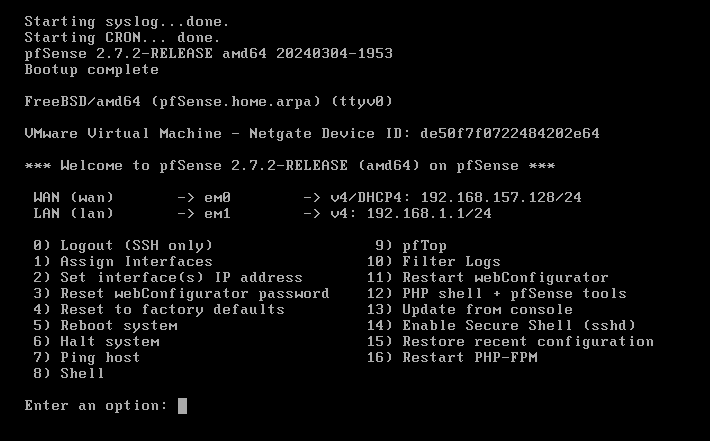Image resolution: width=710 pixels, height=441 pixels.
Task: Click the Assign Interfaces option
Action: coord(123,262)
